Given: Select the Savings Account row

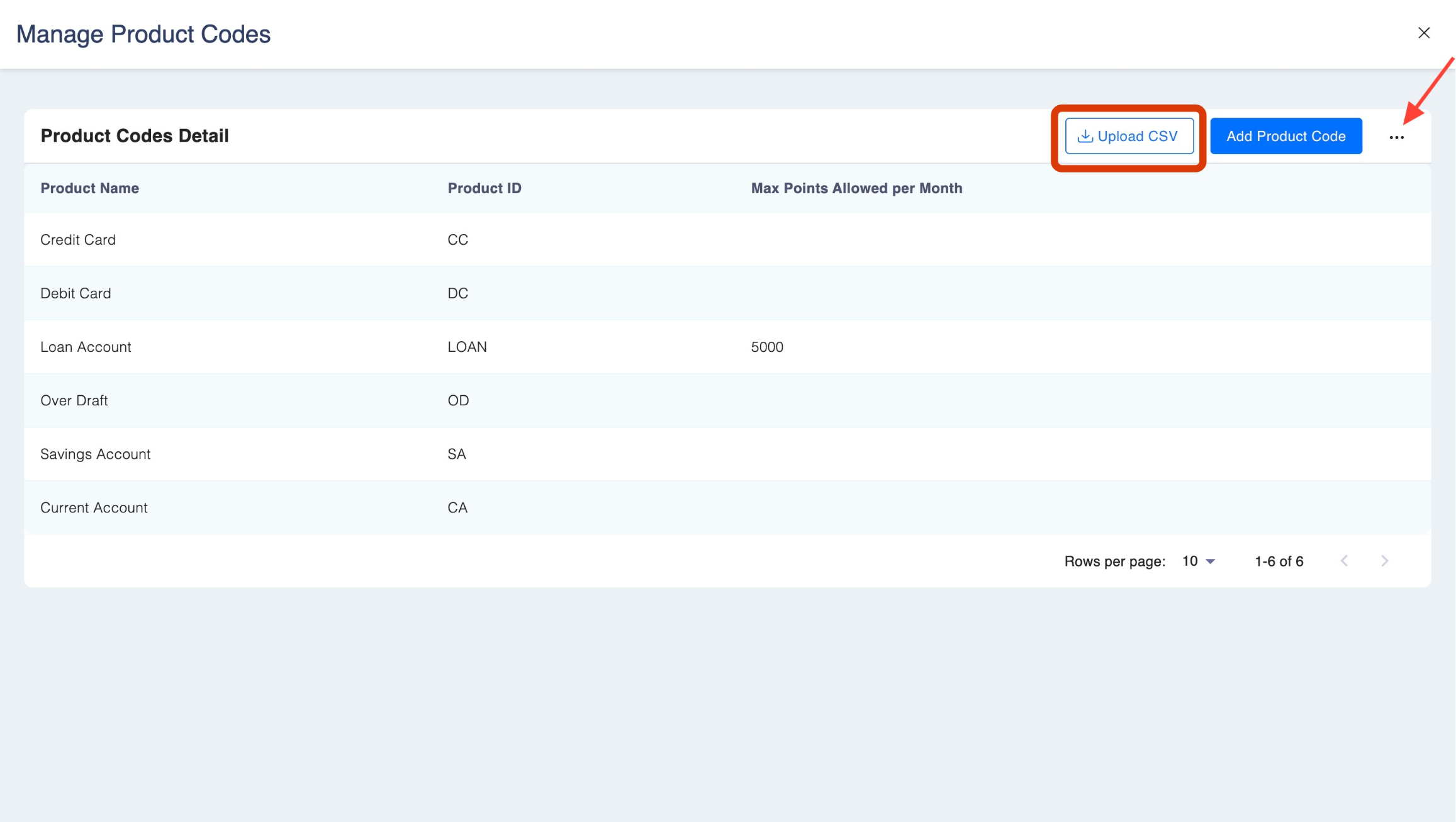Looking at the screenshot, I should (x=95, y=454).
